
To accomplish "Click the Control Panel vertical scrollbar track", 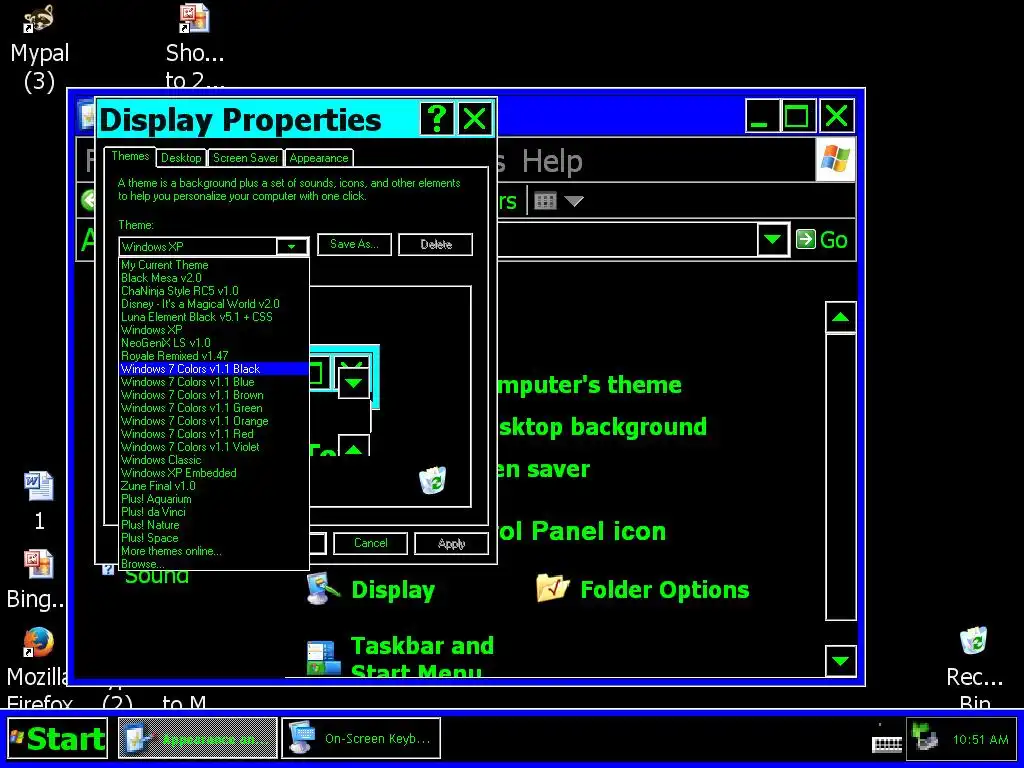I will (840, 477).
